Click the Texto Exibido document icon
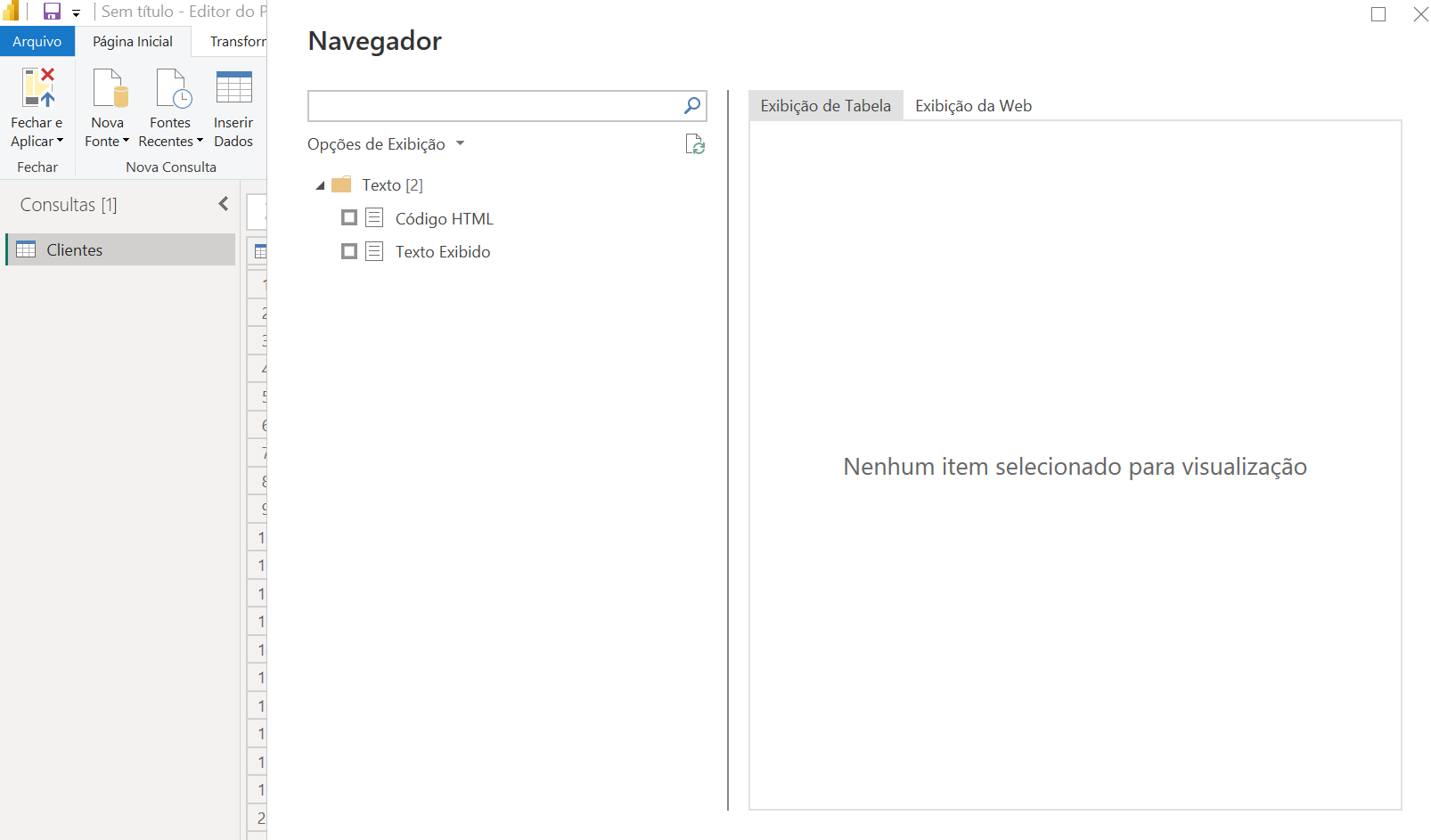Image resolution: width=1431 pixels, height=840 pixels. coord(374,251)
